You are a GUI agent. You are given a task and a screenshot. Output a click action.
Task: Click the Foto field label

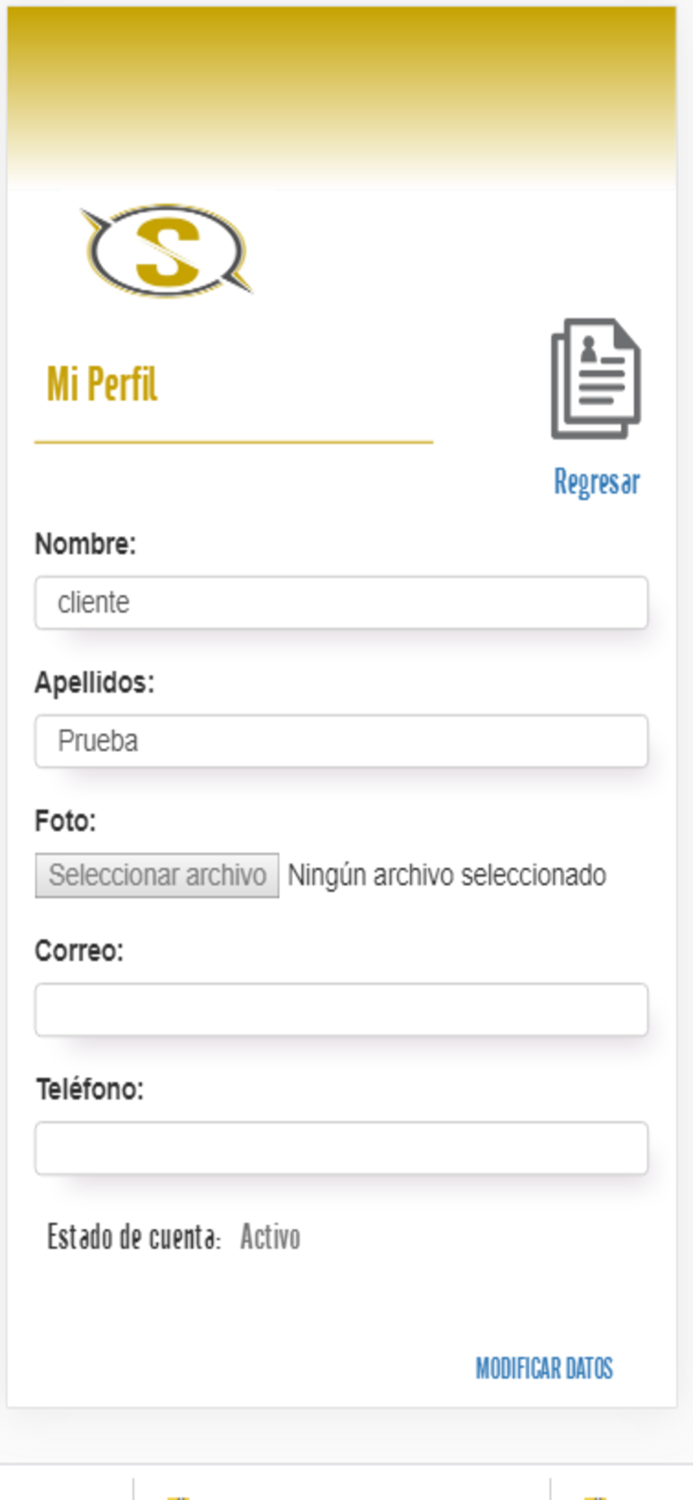(x=65, y=822)
